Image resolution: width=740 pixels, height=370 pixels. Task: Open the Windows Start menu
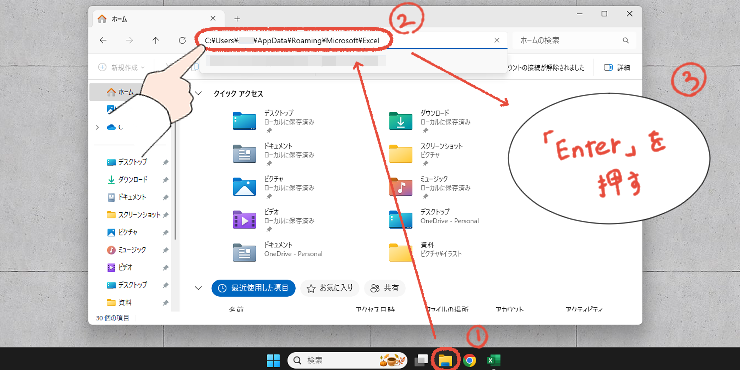pos(273,361)
